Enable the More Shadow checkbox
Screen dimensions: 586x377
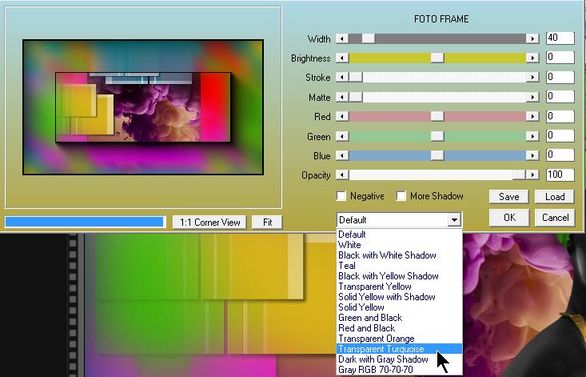coord(401,196)
